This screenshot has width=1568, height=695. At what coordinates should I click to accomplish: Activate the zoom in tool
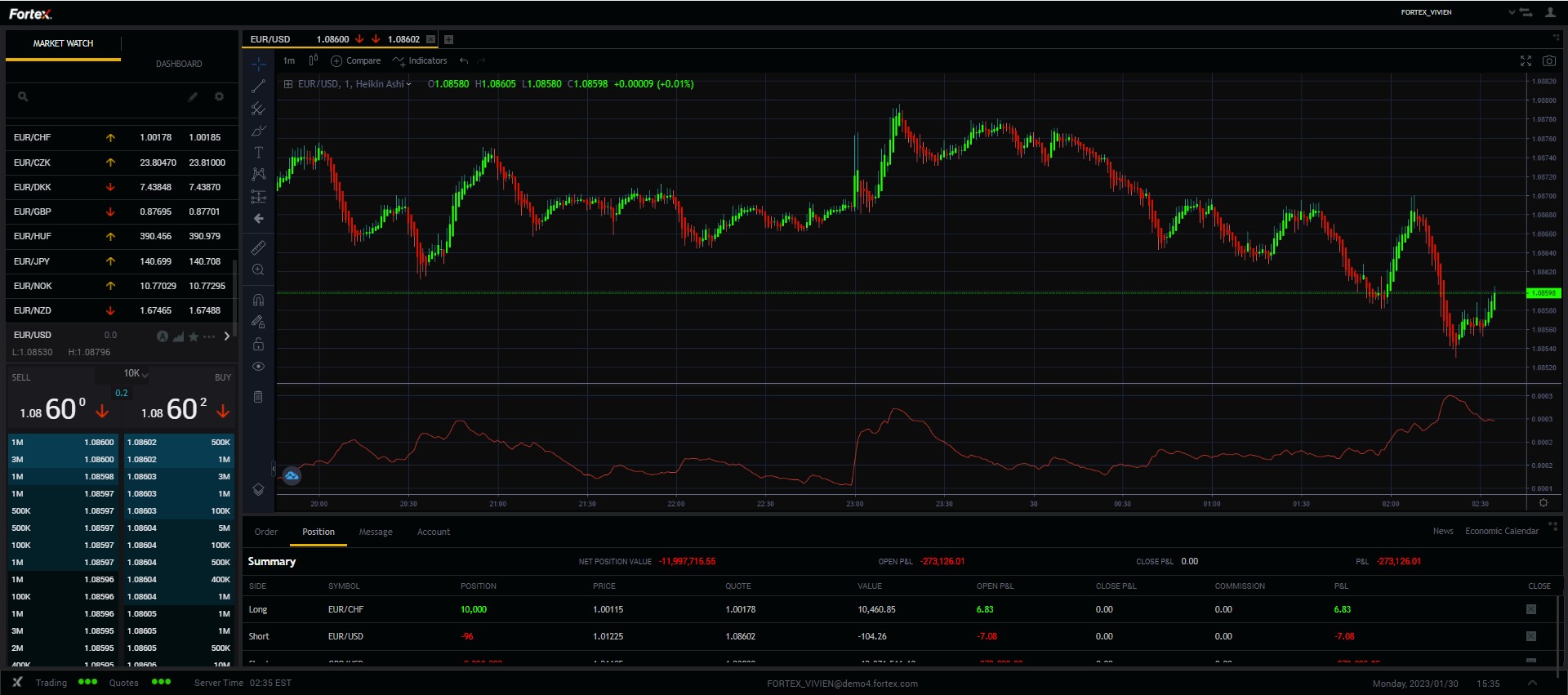click(258, 270)
